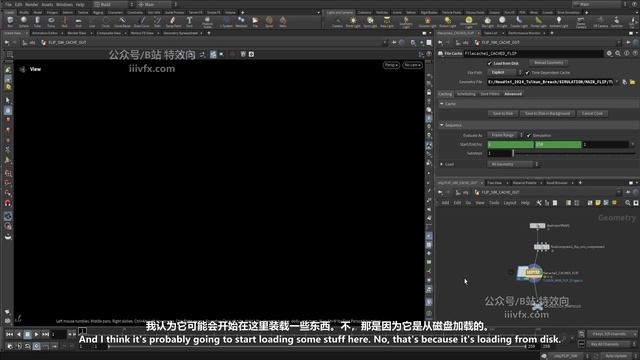Select the Font shelf tool
640x360 pixels.
pos(189,22)
